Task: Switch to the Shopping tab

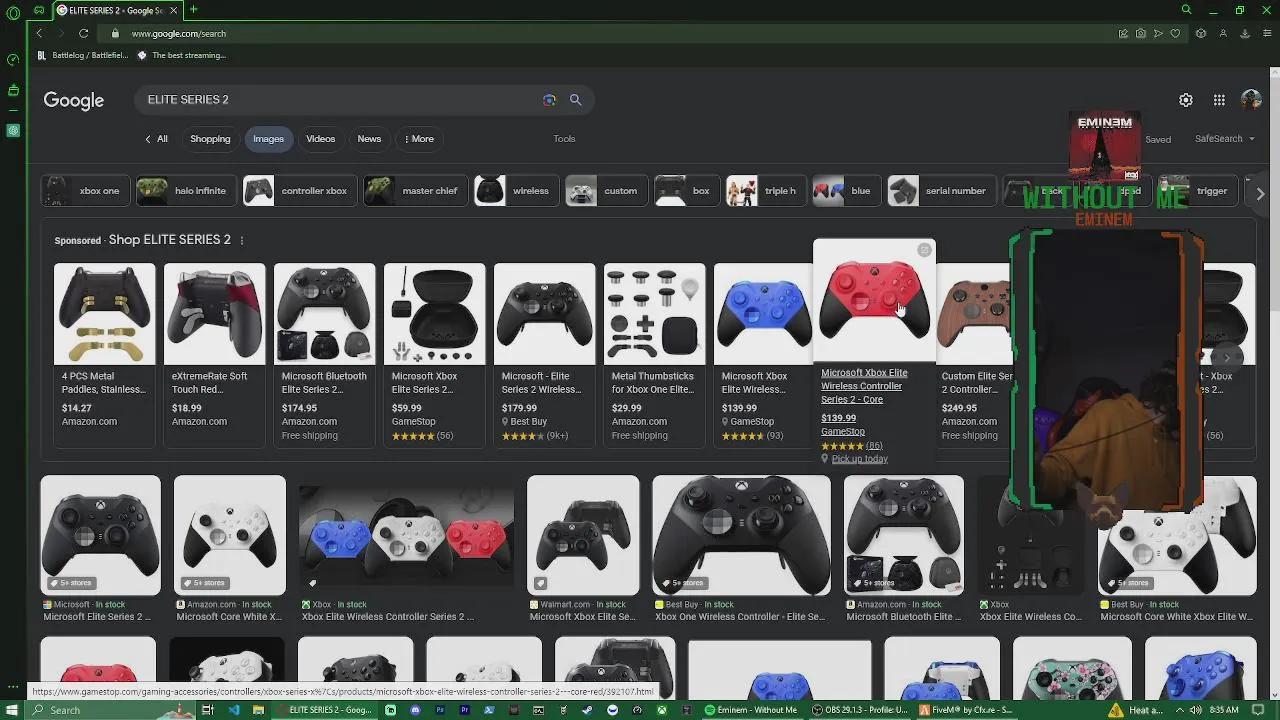Action: 210,139
